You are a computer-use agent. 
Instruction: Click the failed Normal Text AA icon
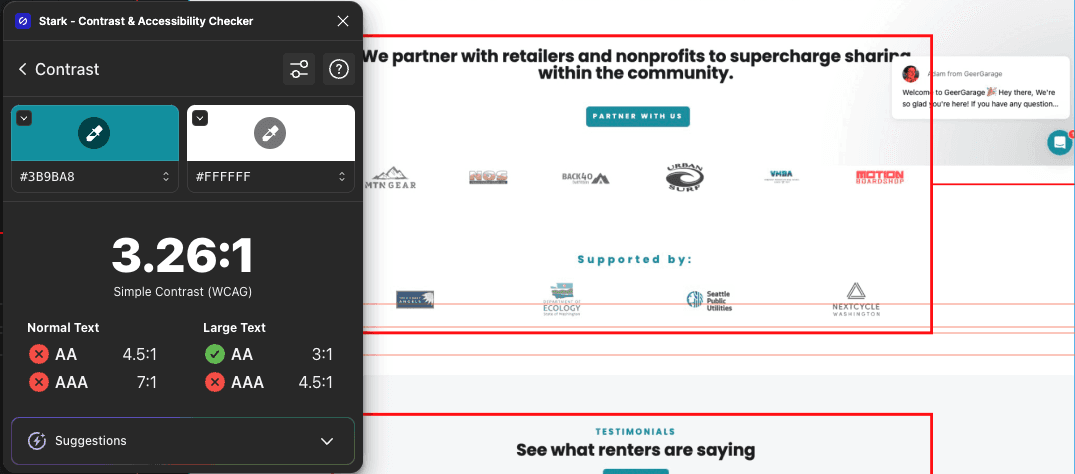click(x=38, y=355)
